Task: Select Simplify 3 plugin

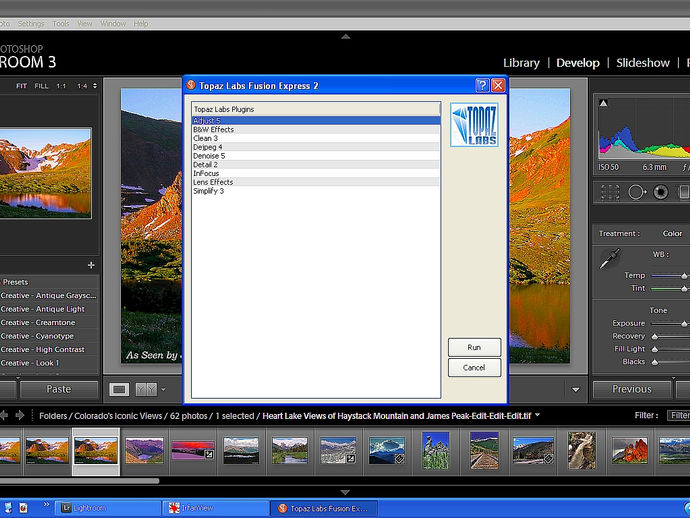Action: pos(316,191)
